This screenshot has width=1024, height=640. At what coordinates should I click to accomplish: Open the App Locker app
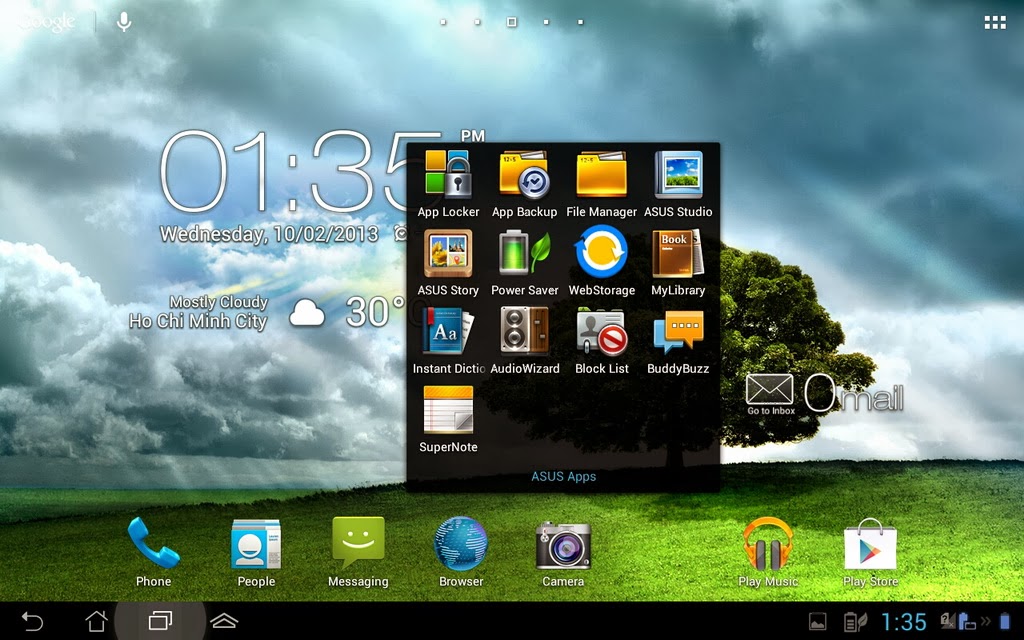pyautogui.click(x=448, y=175)
